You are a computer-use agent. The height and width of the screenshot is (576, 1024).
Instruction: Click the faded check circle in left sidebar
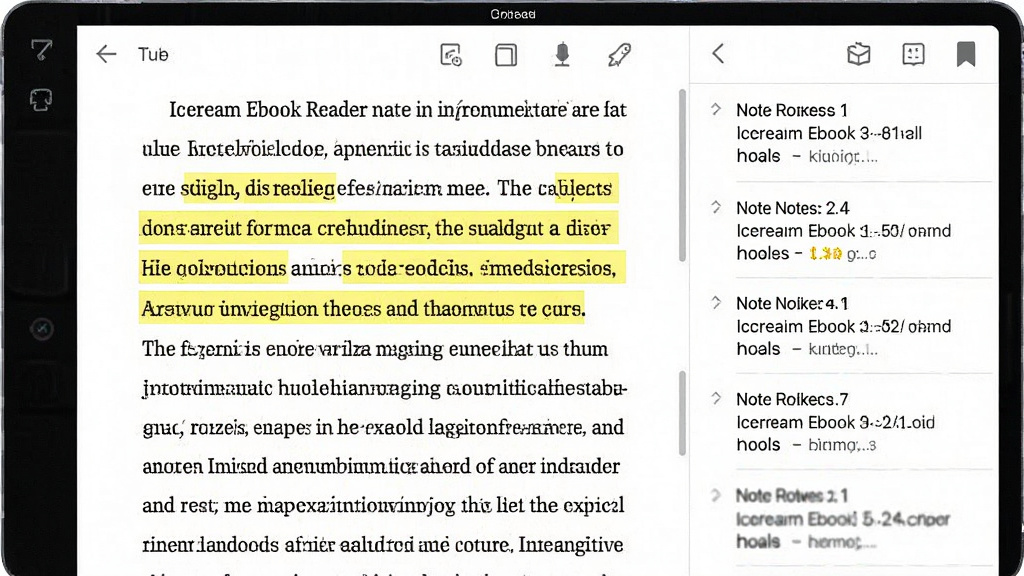(42, 328)
